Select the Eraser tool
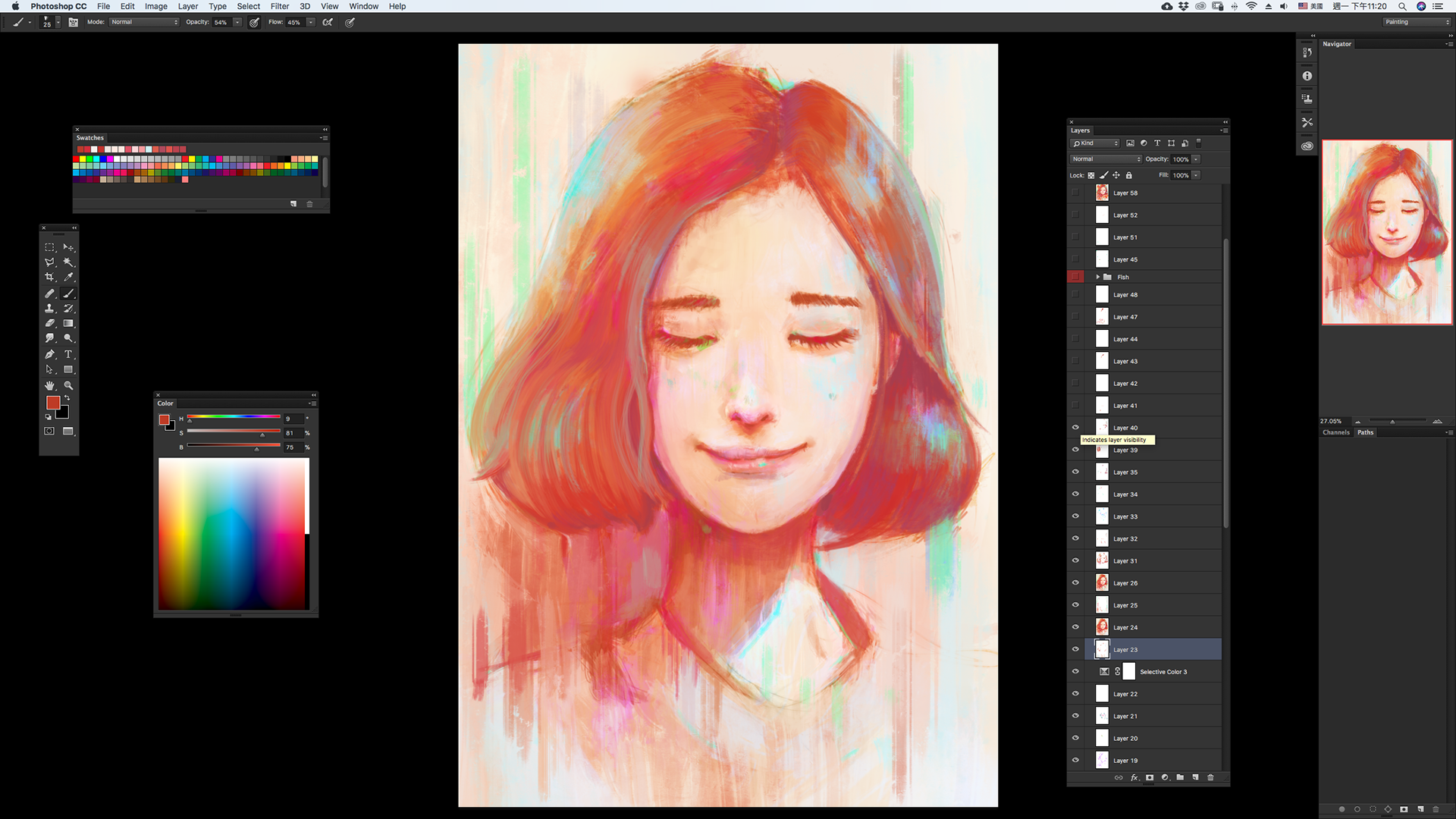1456x819 pixels. pyautogui.click(x=50, y=324)
